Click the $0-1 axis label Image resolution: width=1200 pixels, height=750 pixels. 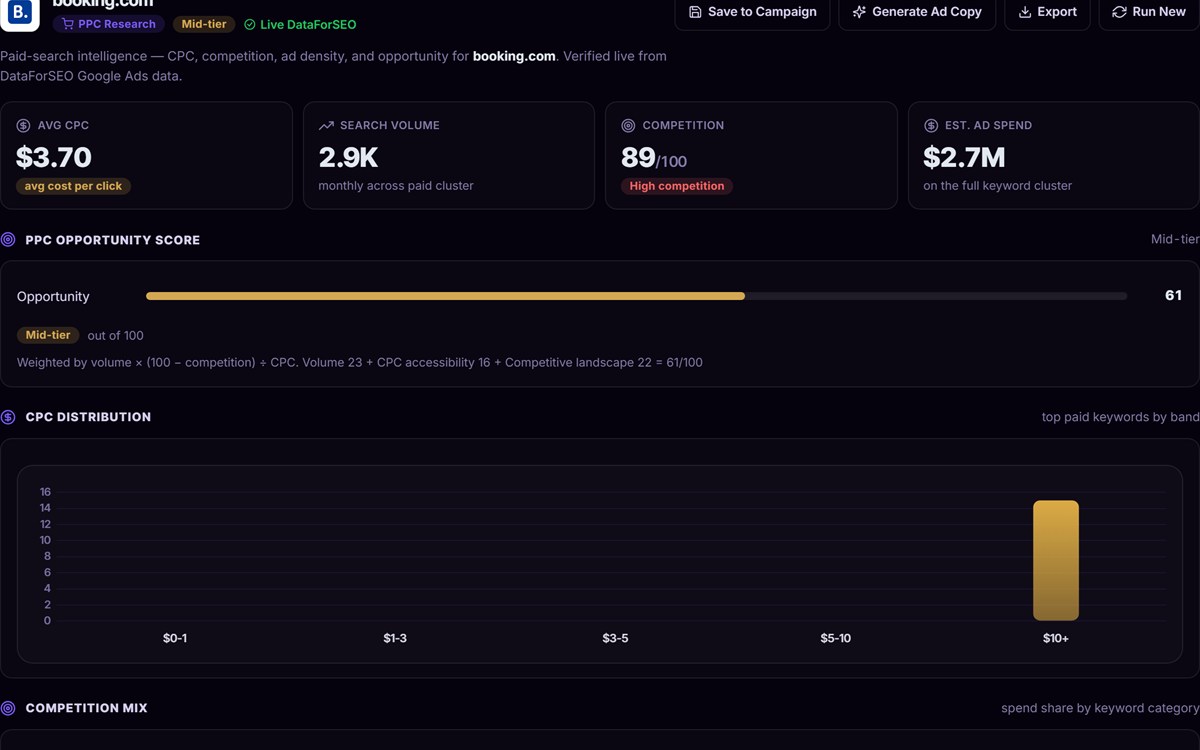click(x=175, y=638)
